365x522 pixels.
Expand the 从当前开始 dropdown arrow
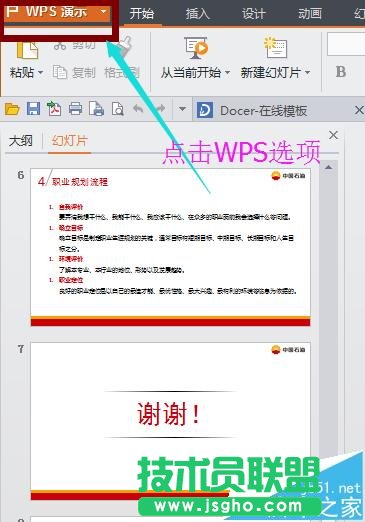(x=227, y=72)
